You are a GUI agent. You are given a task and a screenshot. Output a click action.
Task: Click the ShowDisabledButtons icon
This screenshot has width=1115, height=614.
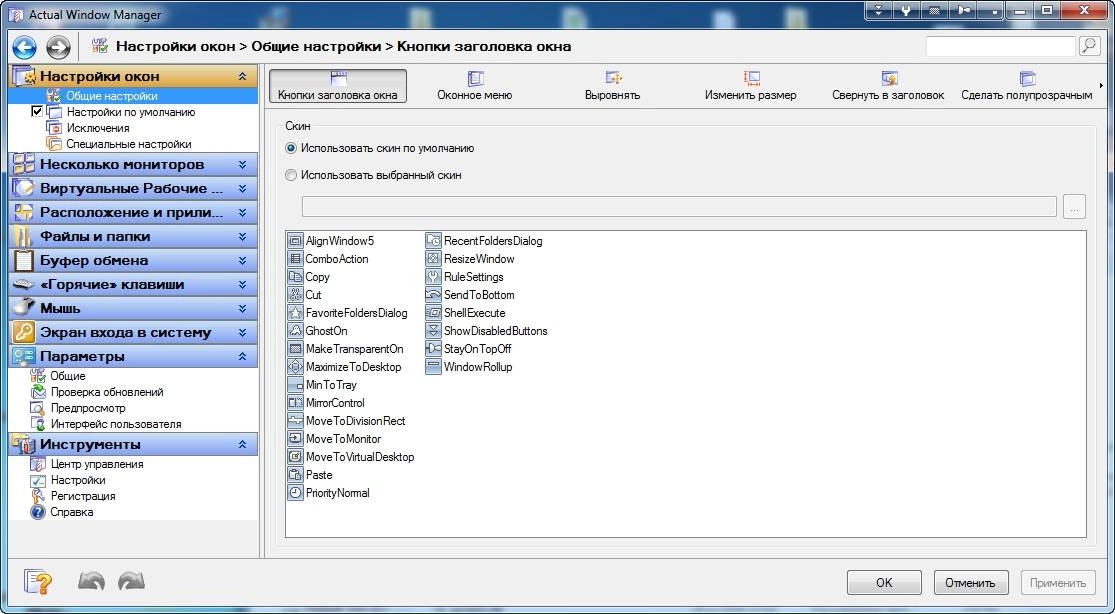433,331
